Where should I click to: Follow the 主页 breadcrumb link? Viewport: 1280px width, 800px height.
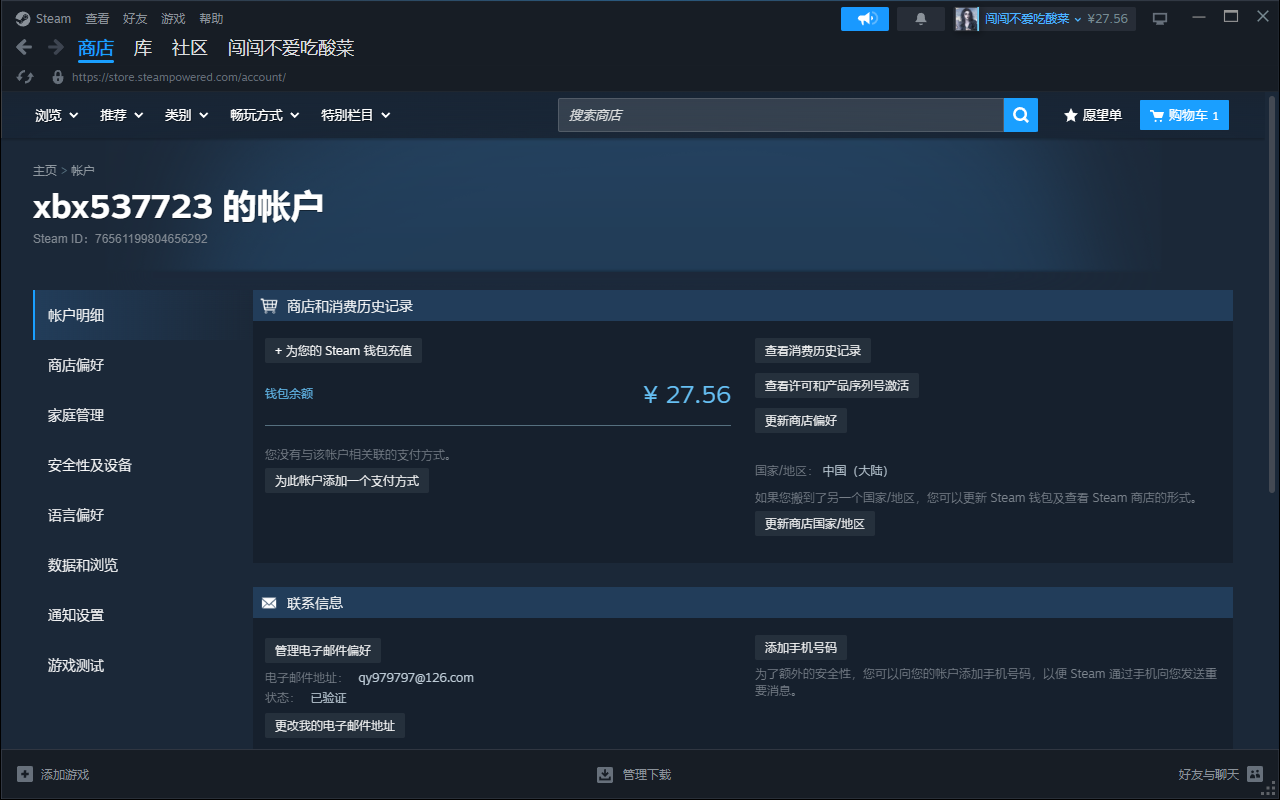(45, 171)
